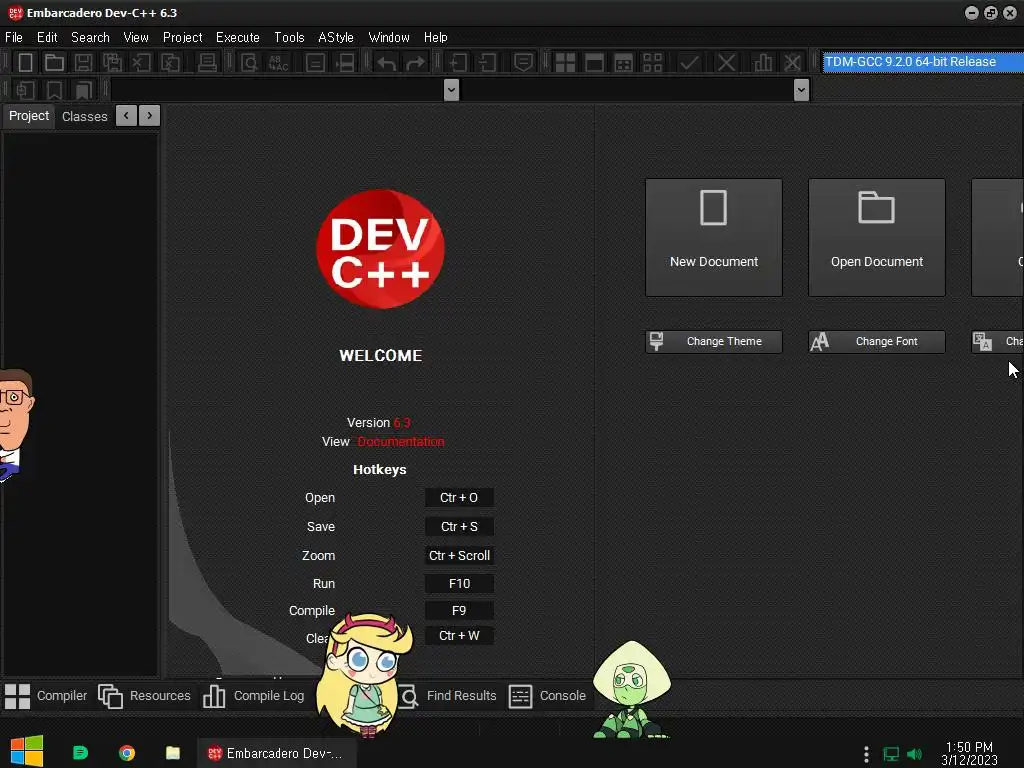This screenshot has height=768, width=1024.
Task: Click the Unindent toolbar icon
Action: [487, 63]
